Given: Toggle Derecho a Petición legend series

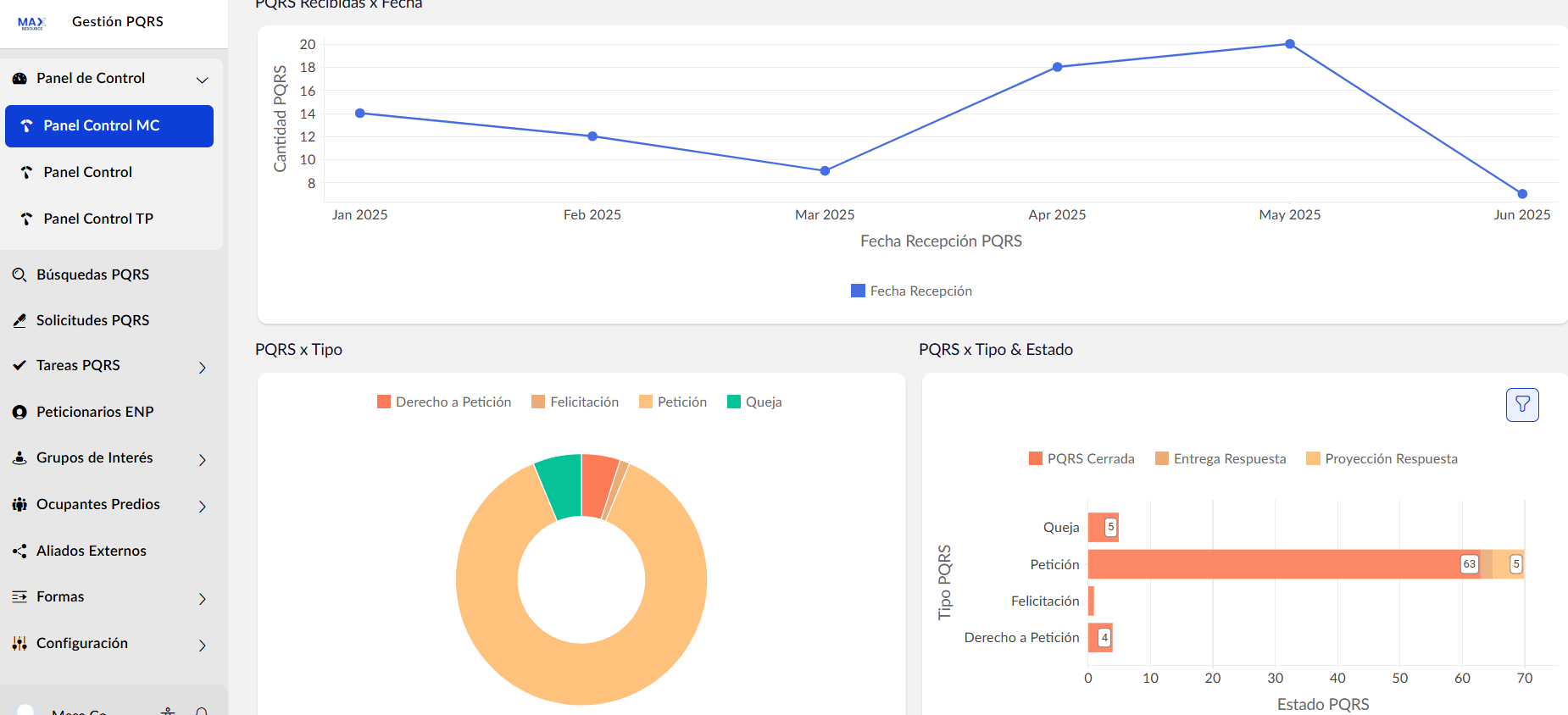Looking at the screenshot, I should 444,402.
